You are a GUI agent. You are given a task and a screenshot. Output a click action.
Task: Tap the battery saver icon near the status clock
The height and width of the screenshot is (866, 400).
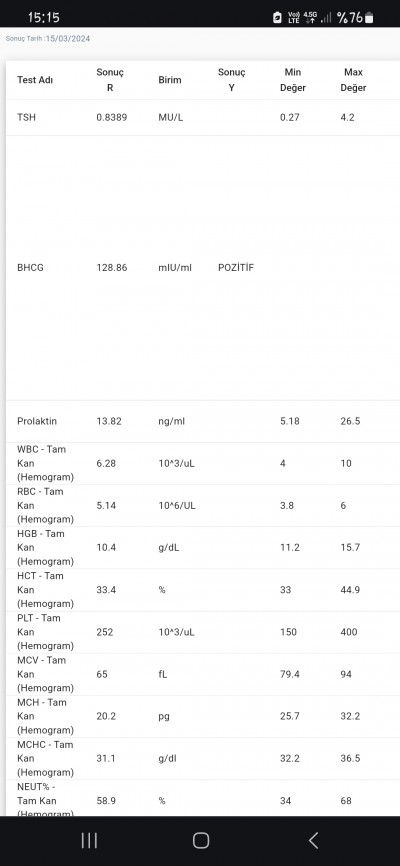pyautogui.click(x=277, y=18)
